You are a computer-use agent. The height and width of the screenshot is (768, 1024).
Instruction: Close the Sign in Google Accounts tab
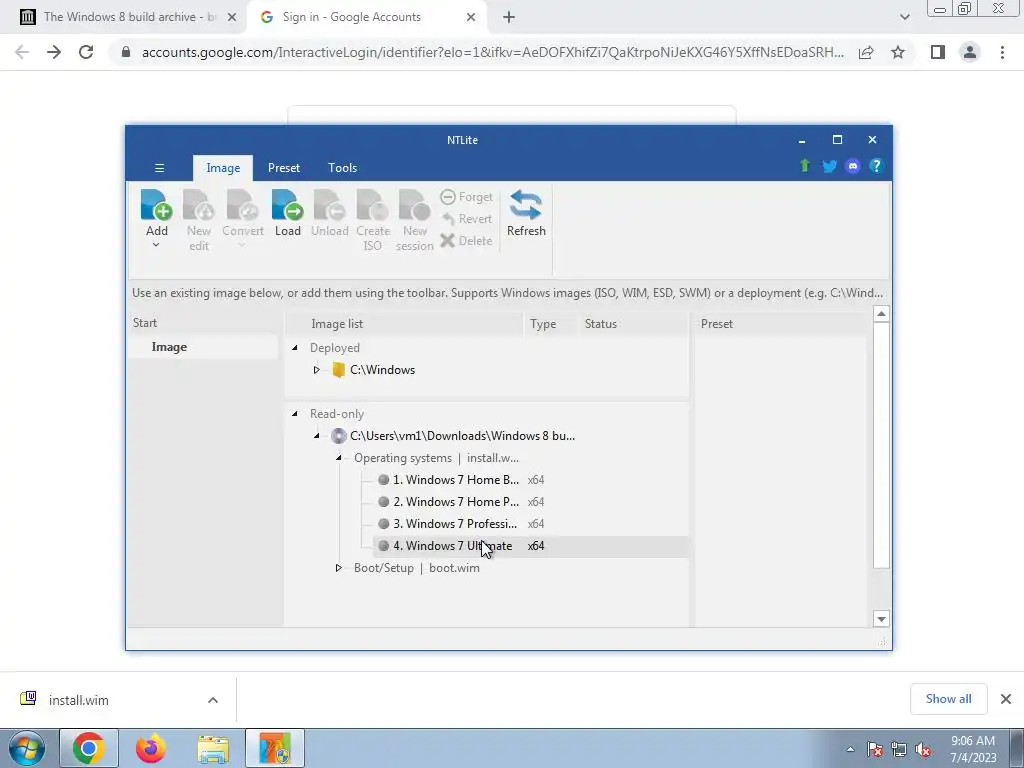tap(471, 17)
